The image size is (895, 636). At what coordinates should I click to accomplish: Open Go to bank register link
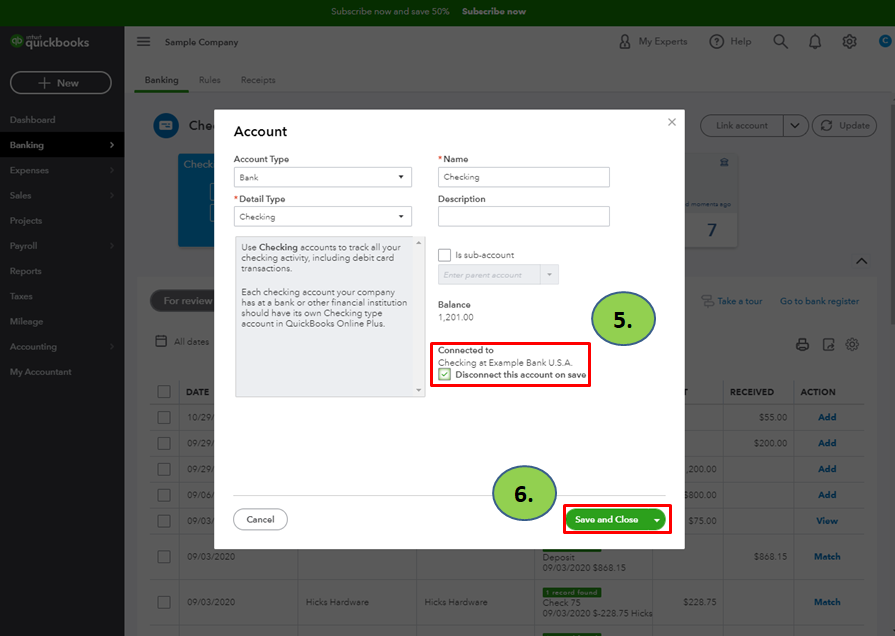click(819, 300)
